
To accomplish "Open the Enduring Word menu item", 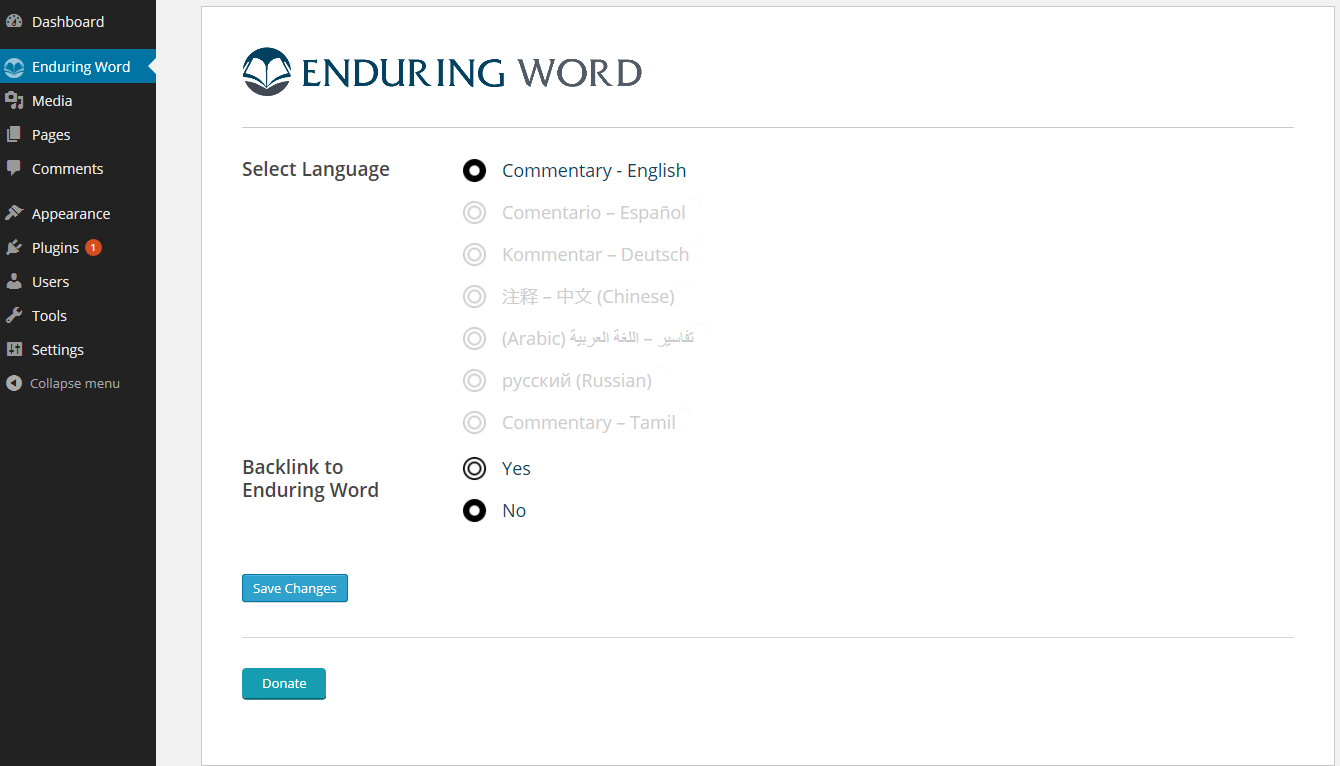I will 78,67.
